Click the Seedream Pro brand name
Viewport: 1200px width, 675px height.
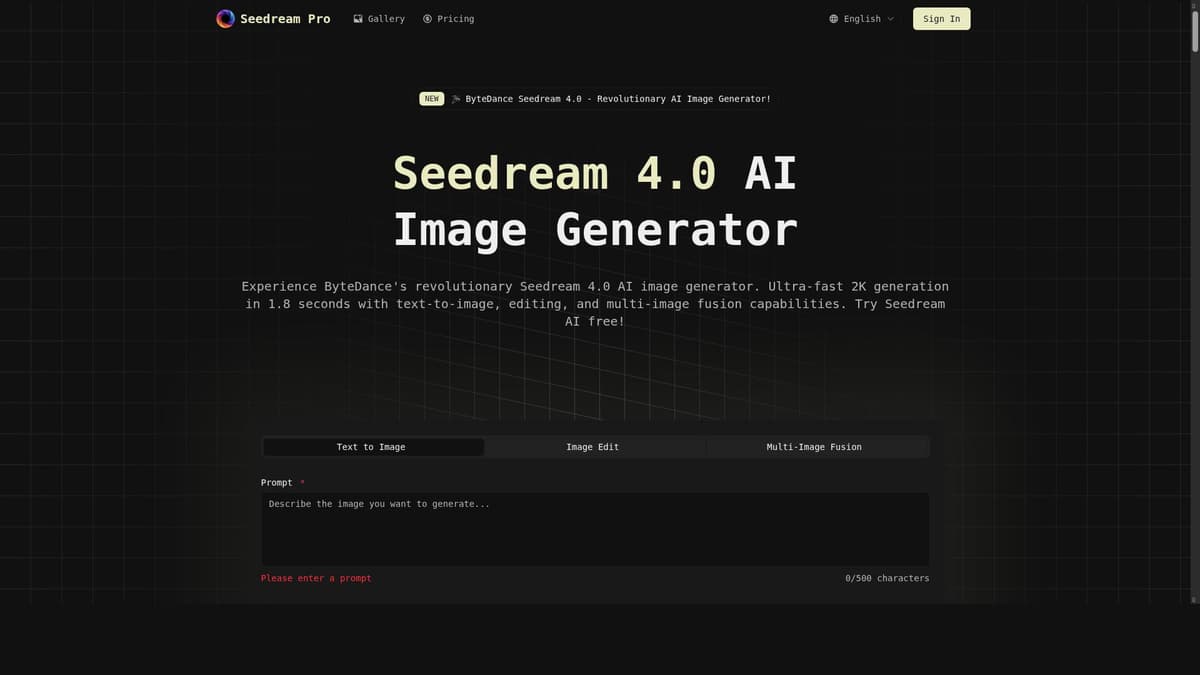pyautogui.click(x=285, y=18)
